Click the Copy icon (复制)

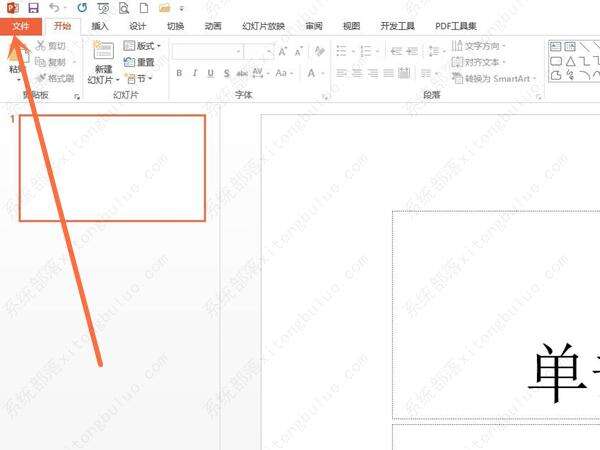pyautogui.click(x=41, y=62)
